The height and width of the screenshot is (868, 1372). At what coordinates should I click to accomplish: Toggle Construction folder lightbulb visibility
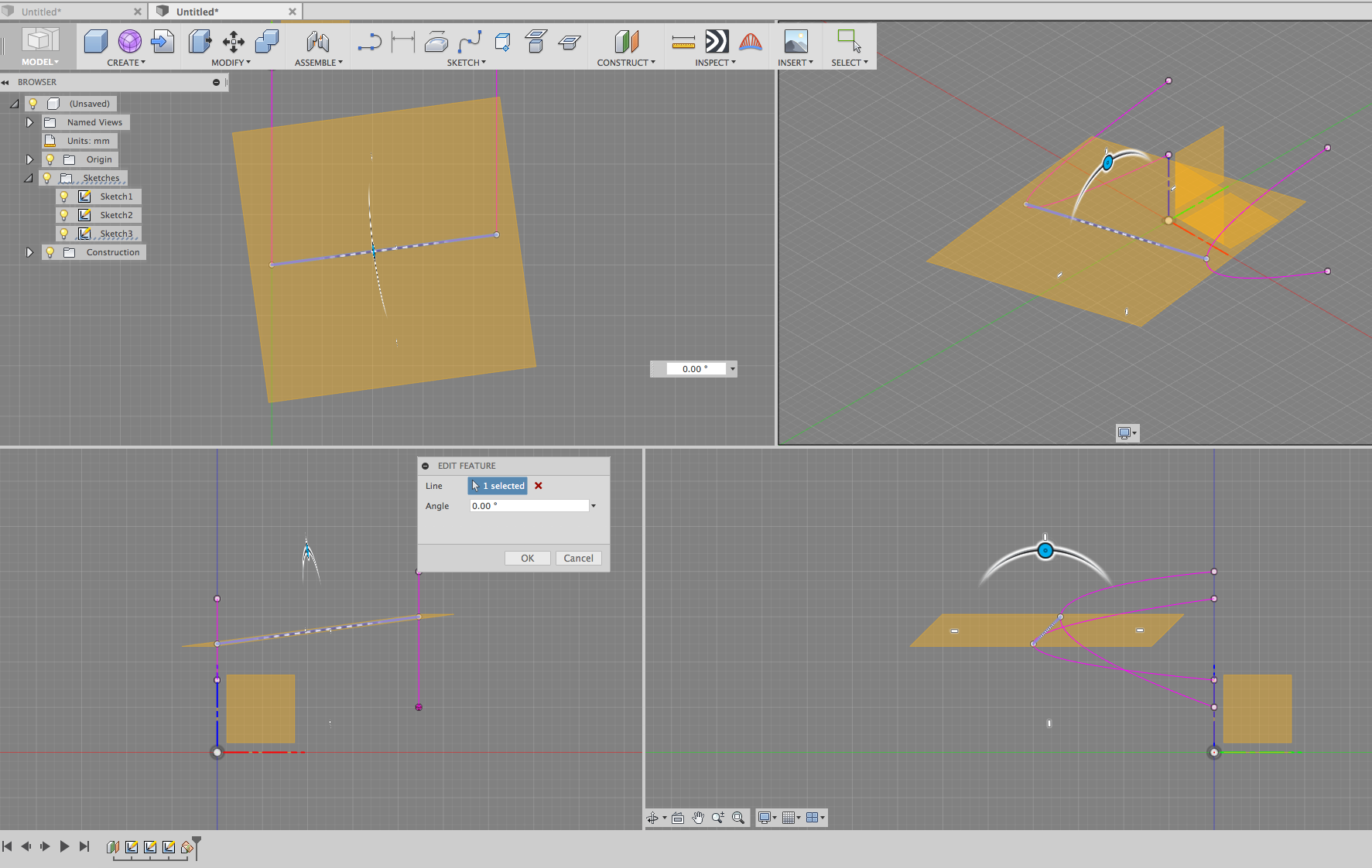tap(50, 252)
